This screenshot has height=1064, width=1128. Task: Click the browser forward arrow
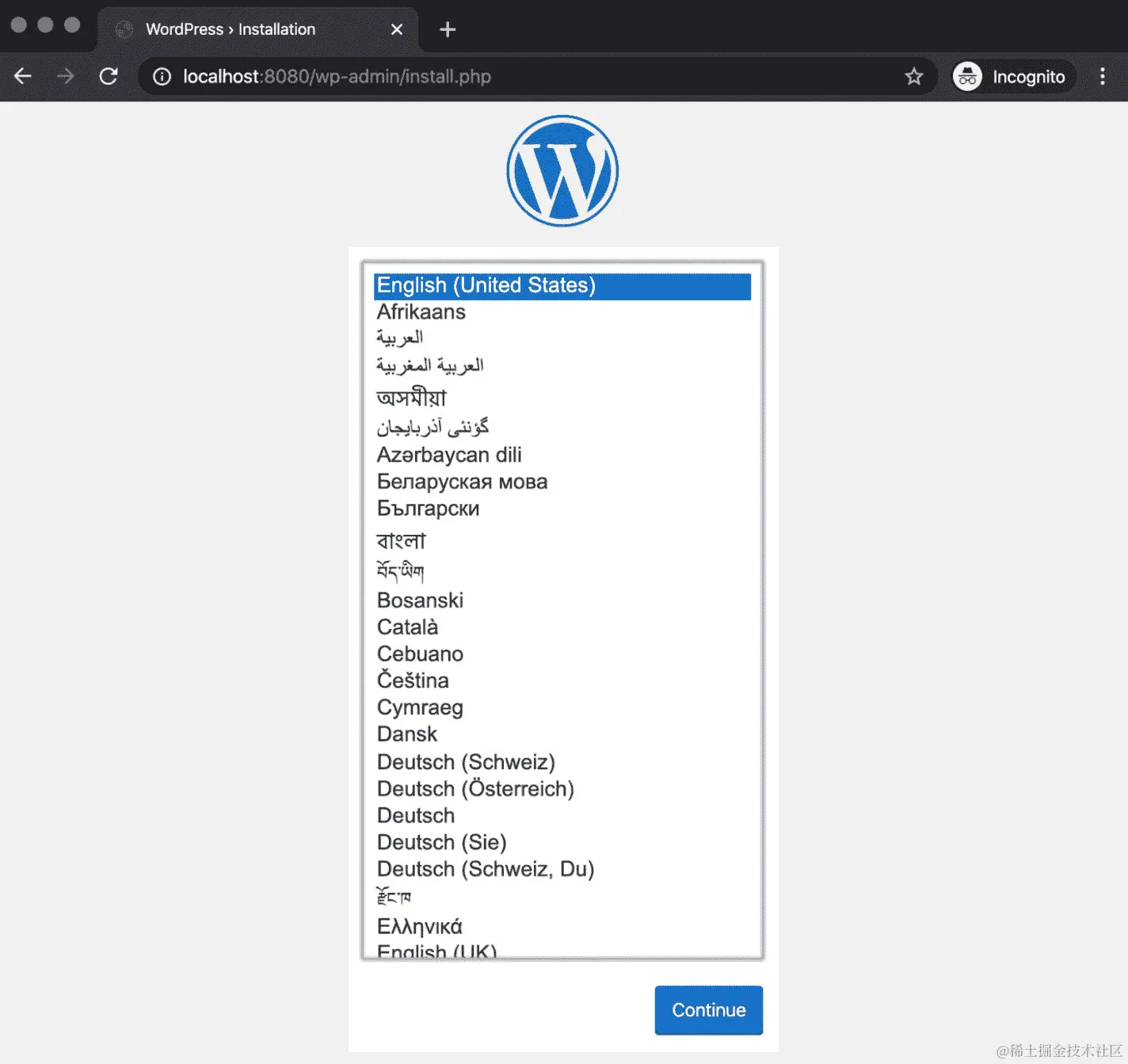point(66,76)
